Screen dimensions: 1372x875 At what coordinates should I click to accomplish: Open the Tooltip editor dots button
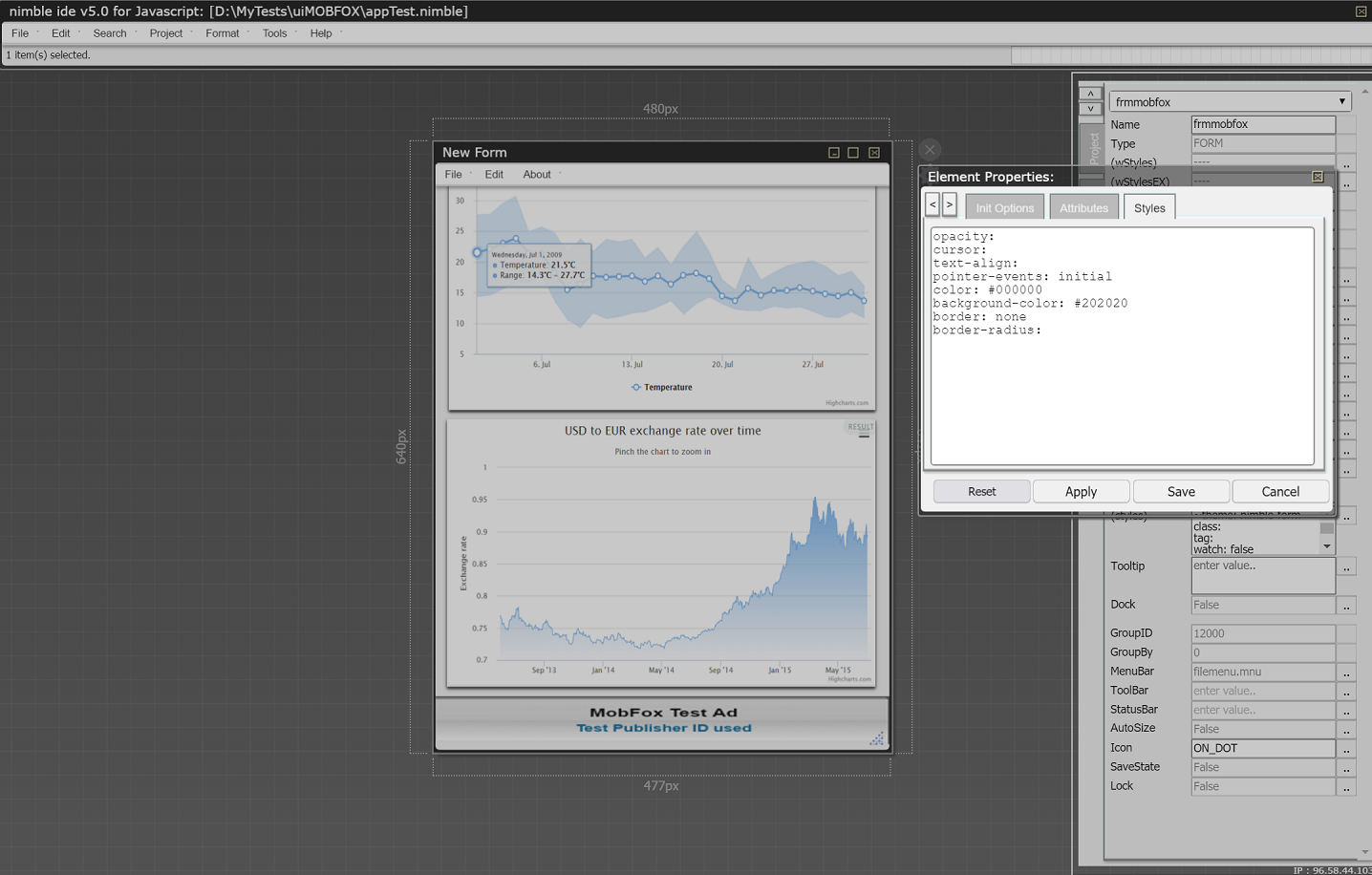(1346, 567)
